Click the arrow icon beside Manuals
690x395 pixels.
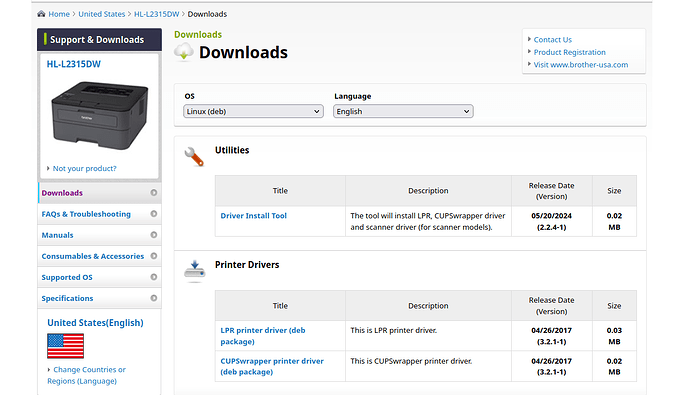click(154, 235)
